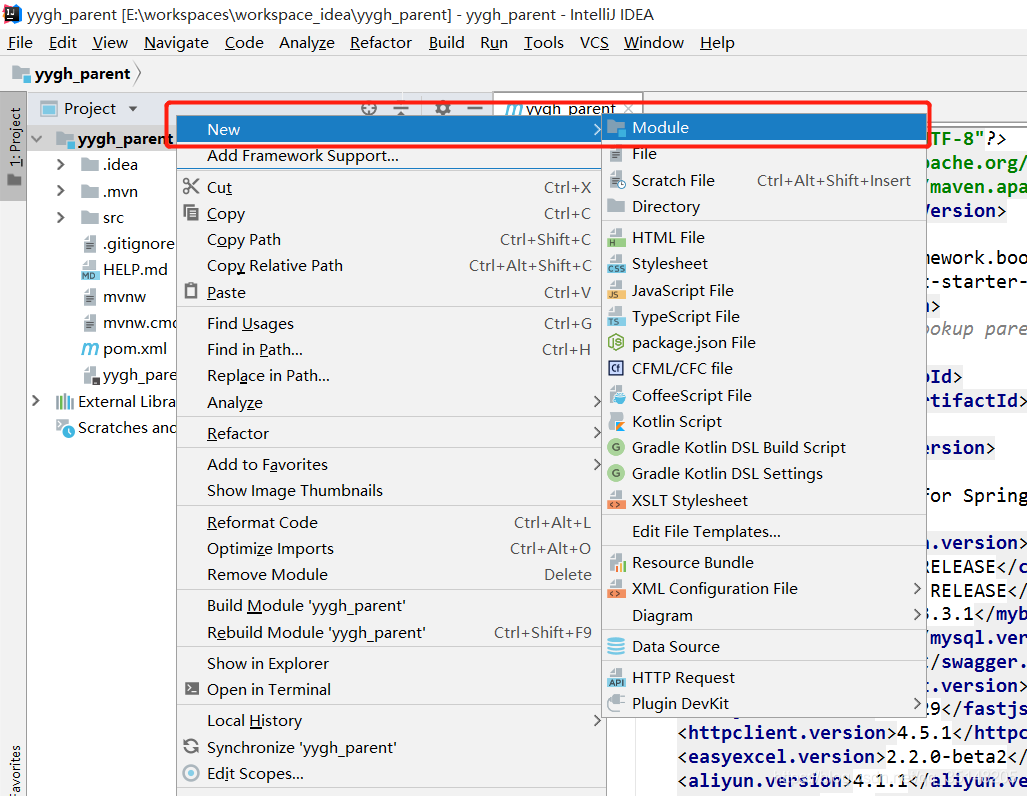
Task: Select HELP.md in project tree
Action: (135, 269)
